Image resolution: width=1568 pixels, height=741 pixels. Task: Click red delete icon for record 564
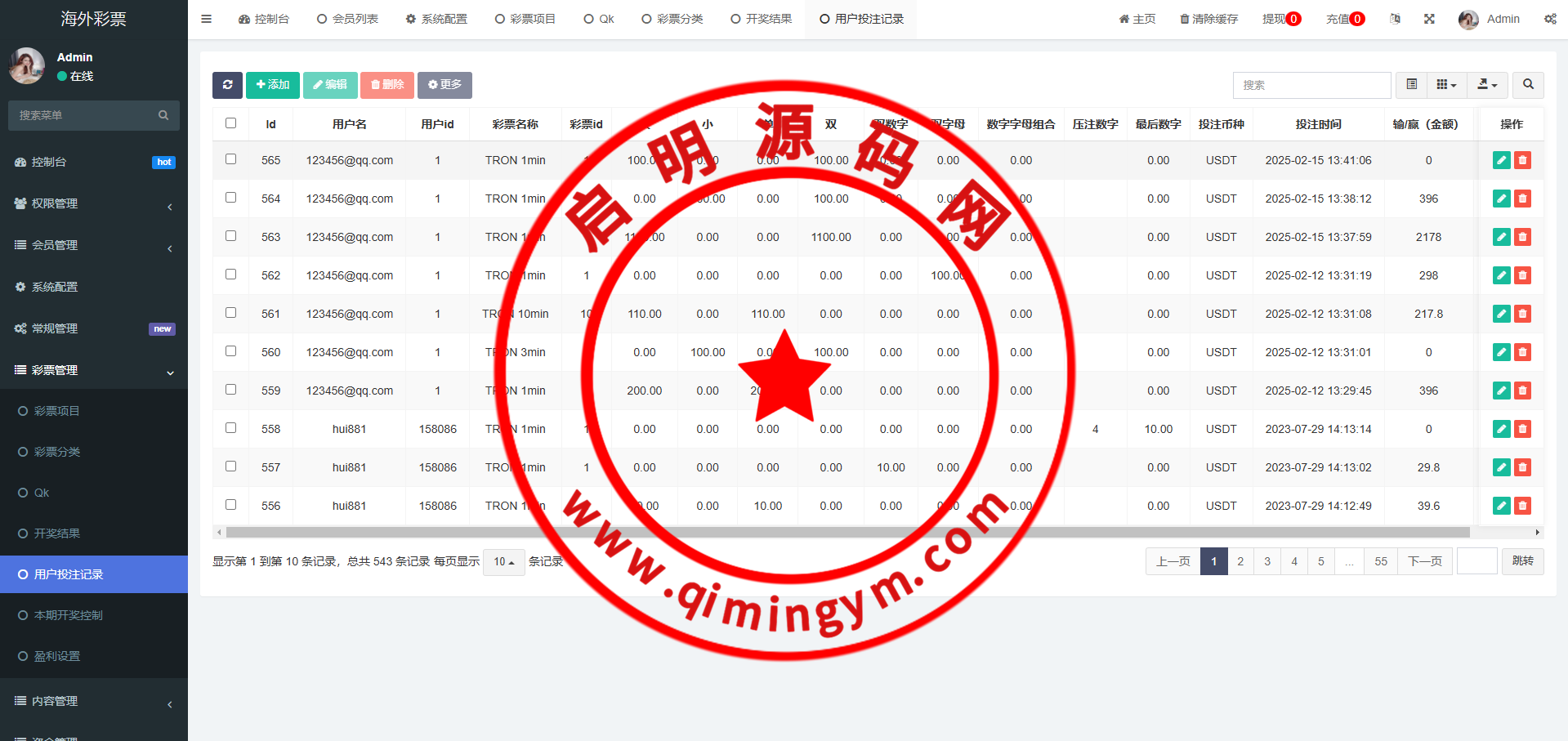[x=1522, y=199]
